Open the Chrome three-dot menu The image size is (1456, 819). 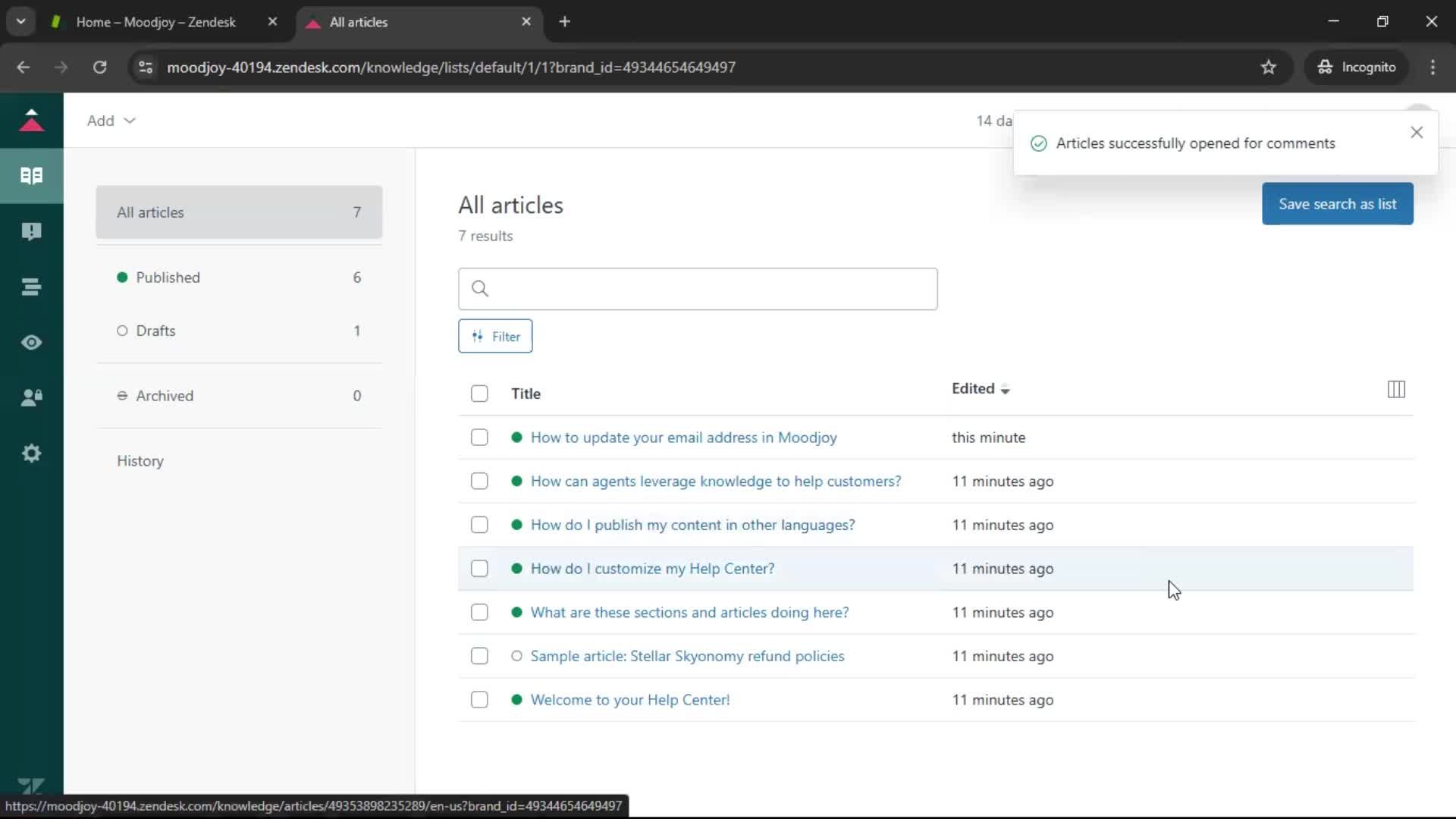(1432, 67)
